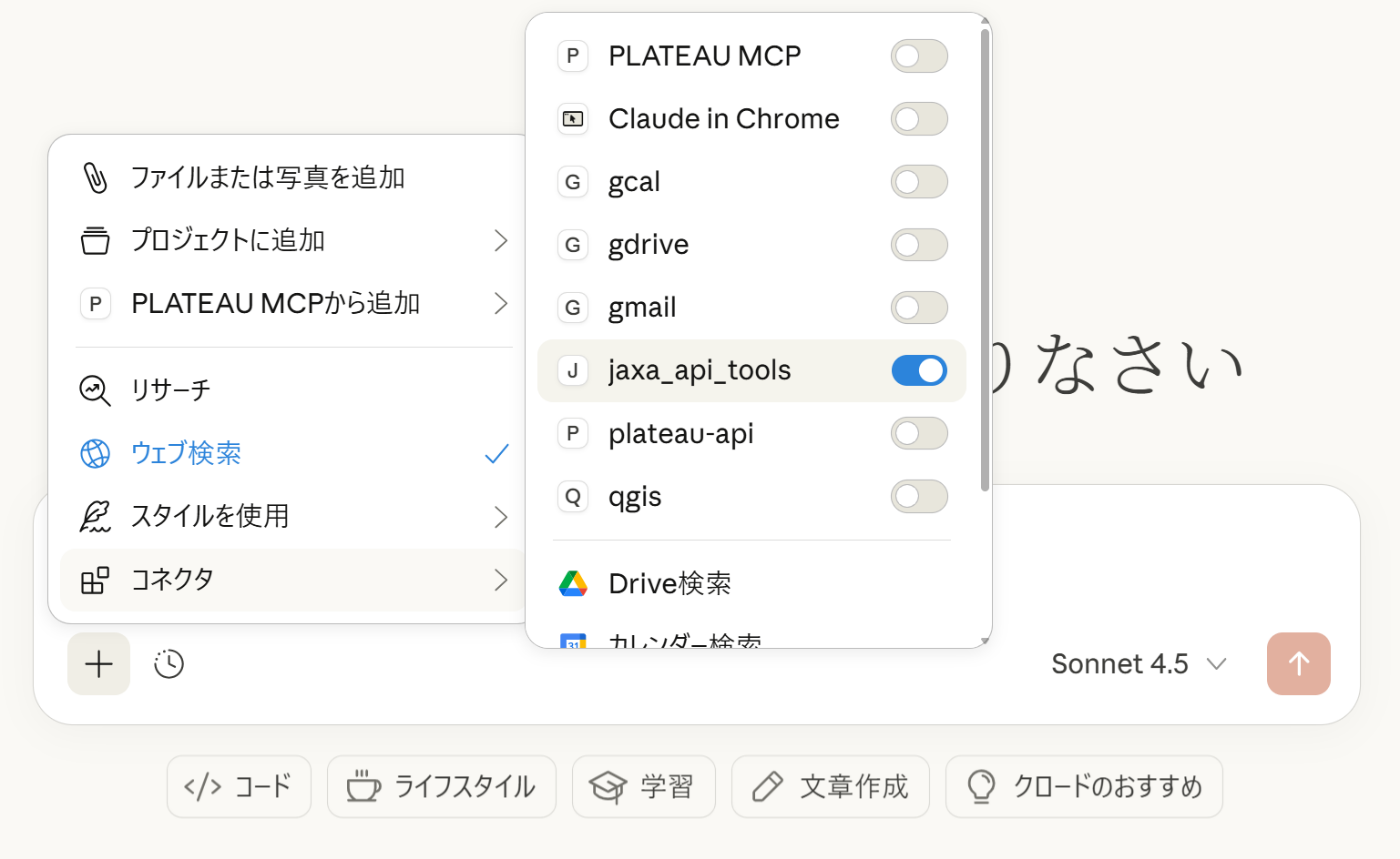Click the research magnifier icon beside リサーチ
The image size is (1400, 859).
(95, 390)
